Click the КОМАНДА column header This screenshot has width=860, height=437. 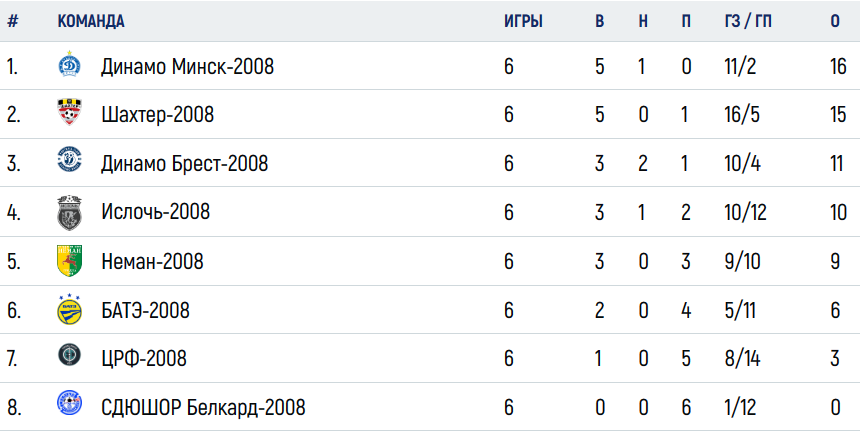[91, 21]
